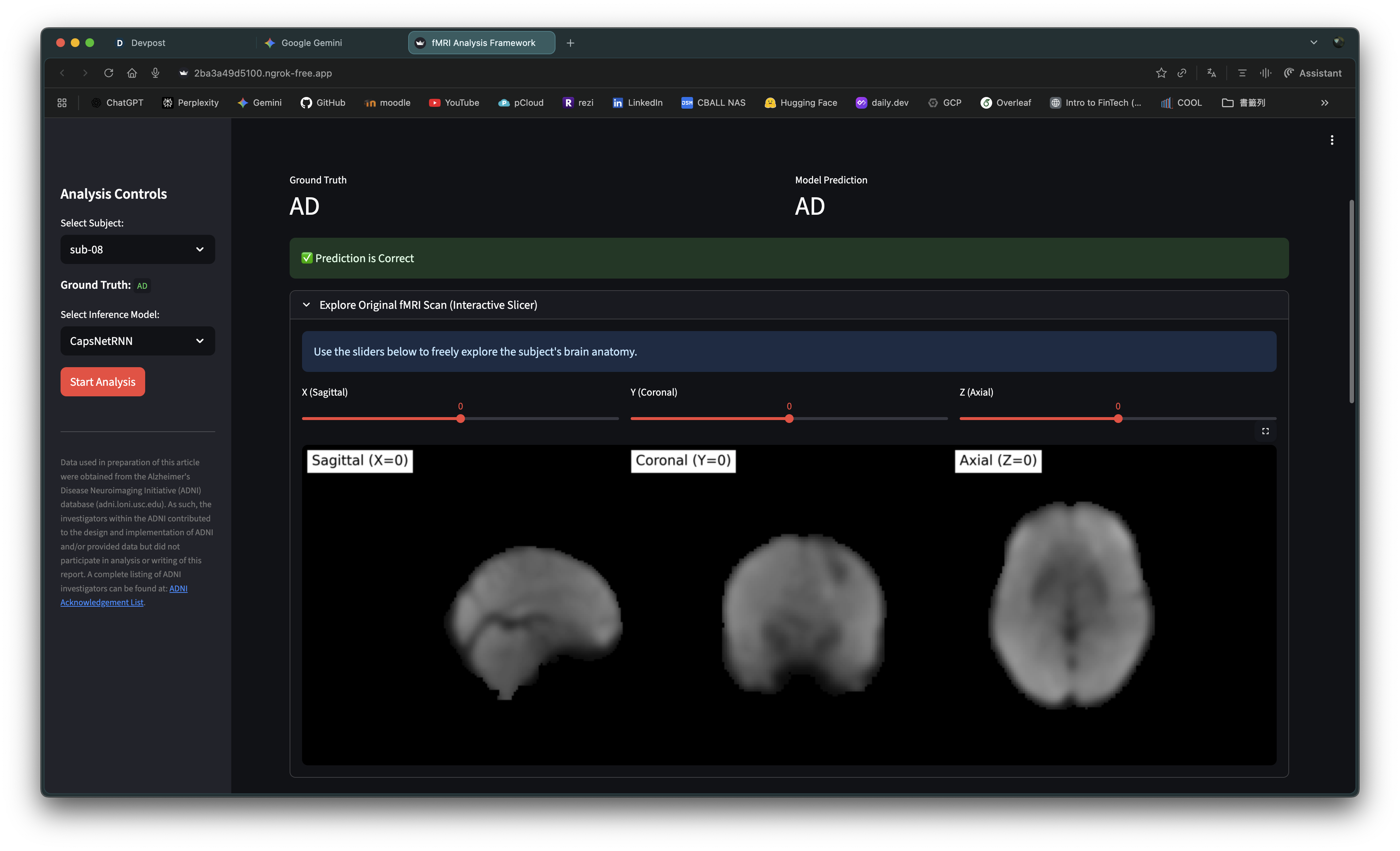Open ADNI Acknowledgement List link
This screenshot has height=851, width=1400.
102,602
